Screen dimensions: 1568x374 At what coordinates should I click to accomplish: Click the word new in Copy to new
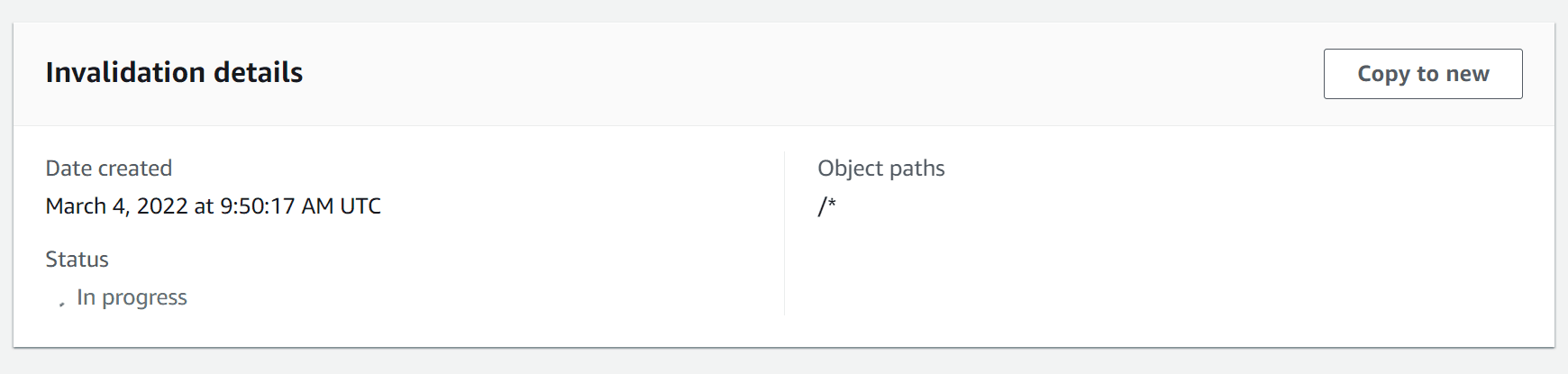pyautogui.click(x=1468, y=74)
